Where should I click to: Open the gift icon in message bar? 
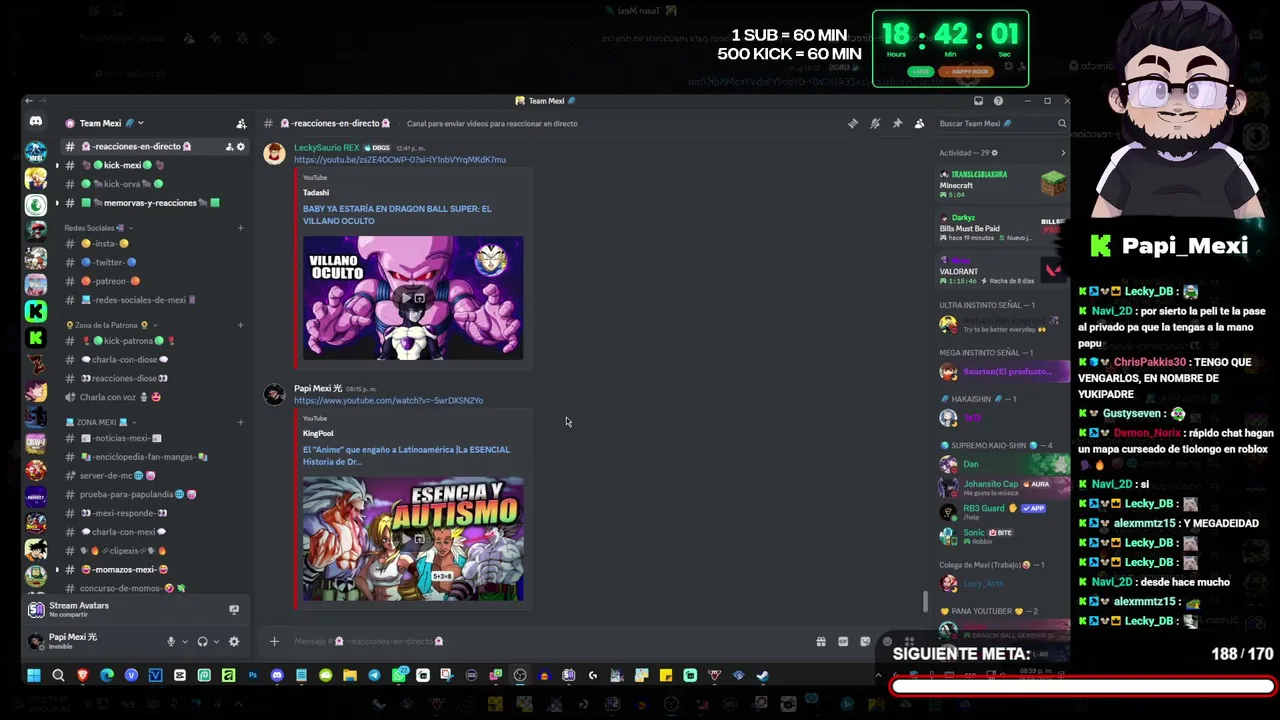pyautogui.click(x=821, y=641)
